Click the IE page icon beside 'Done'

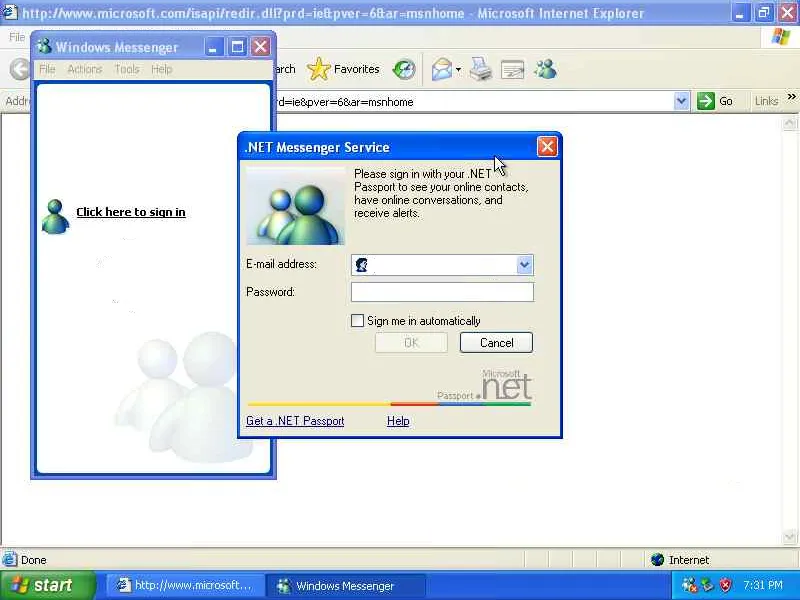point(9,560)
